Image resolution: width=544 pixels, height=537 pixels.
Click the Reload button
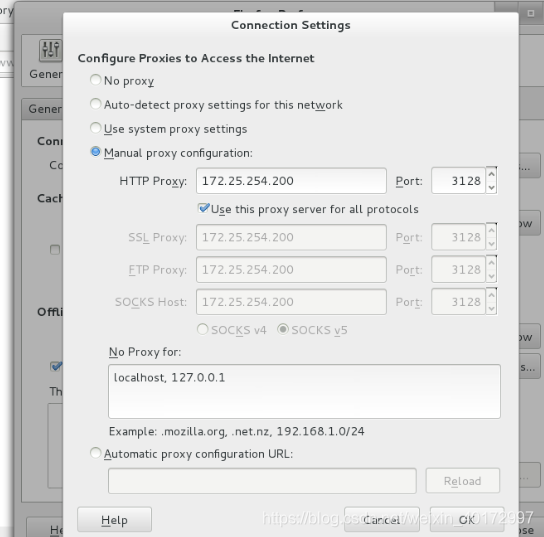click(463, 481)
